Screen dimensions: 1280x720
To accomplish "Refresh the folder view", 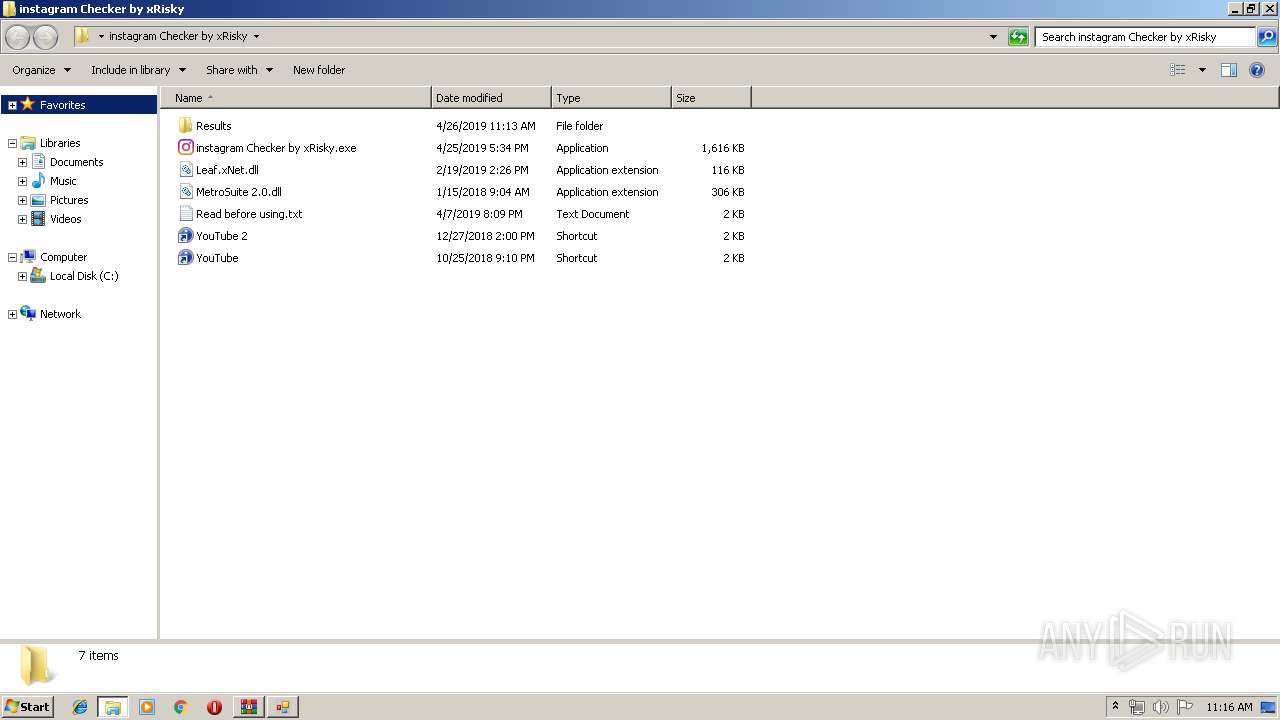I will point(1018,37).
